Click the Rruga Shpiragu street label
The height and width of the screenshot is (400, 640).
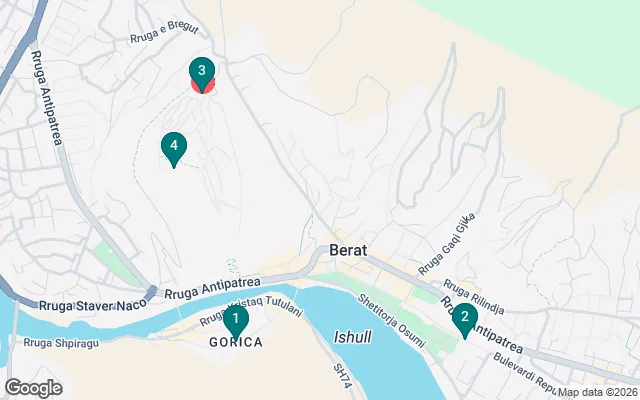pos(61,343)
